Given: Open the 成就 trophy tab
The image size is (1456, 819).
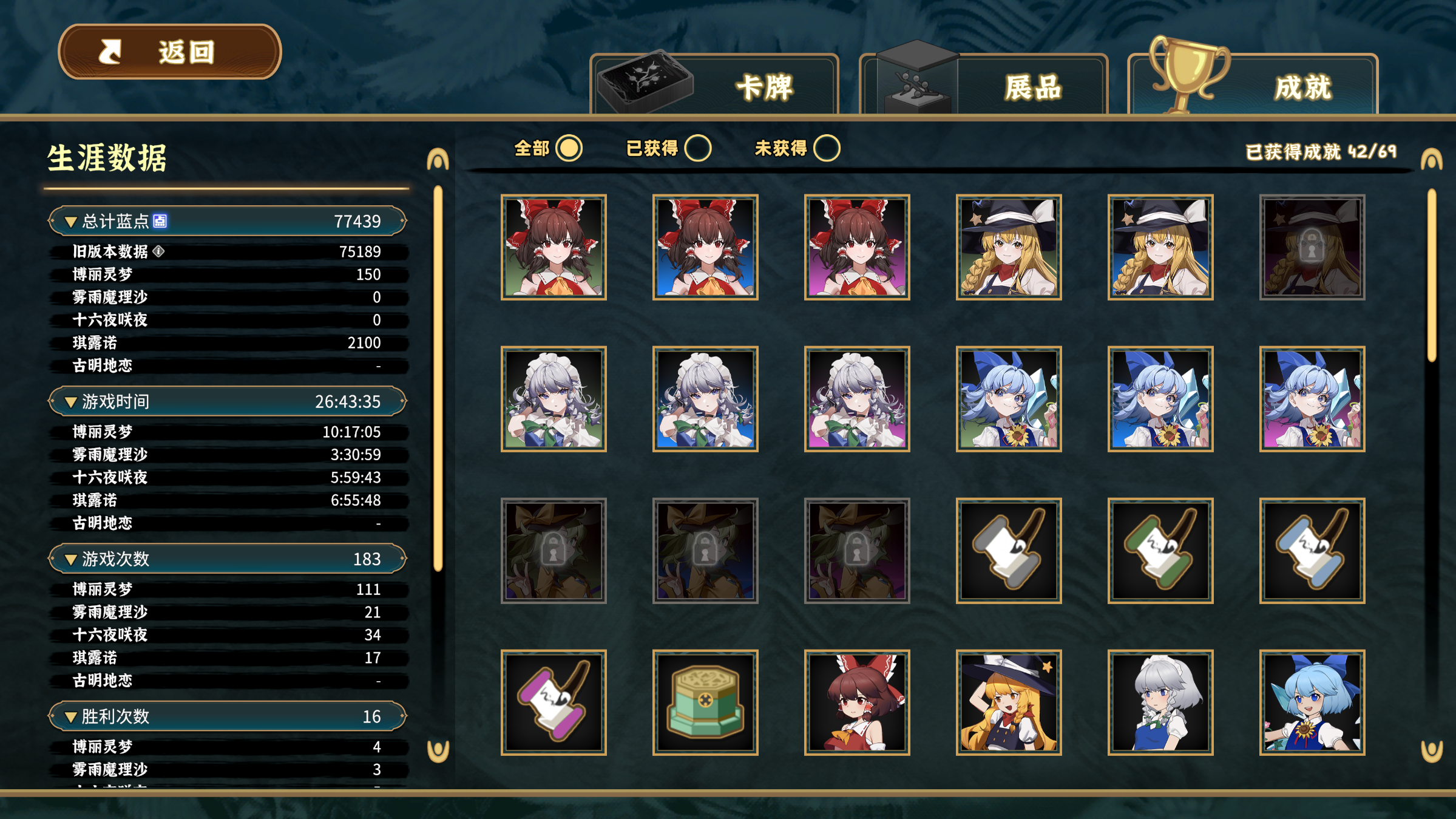Looking at the screenshot, I should pos(1253,84).
